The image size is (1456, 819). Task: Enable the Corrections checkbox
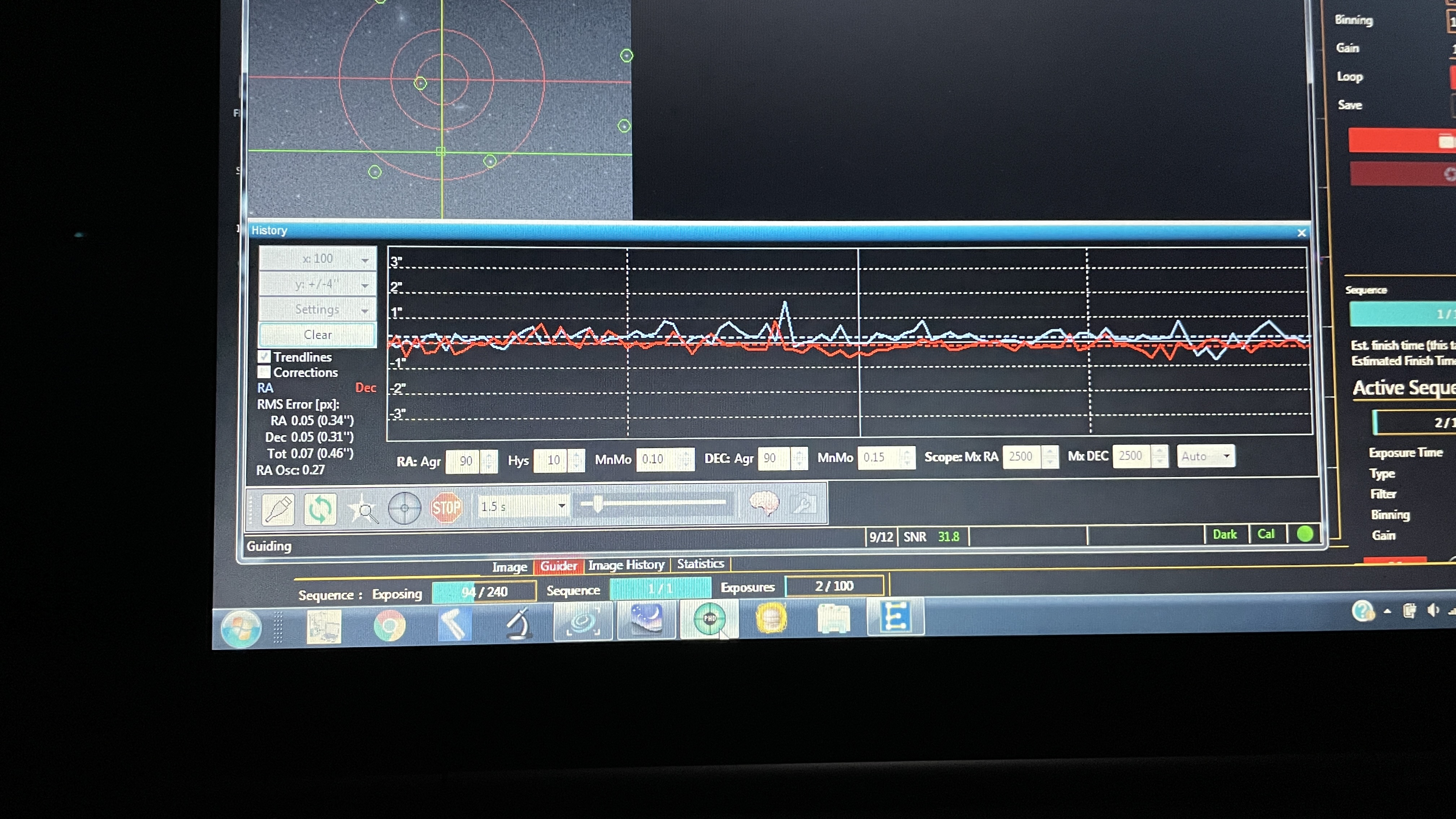click(264, 372)
